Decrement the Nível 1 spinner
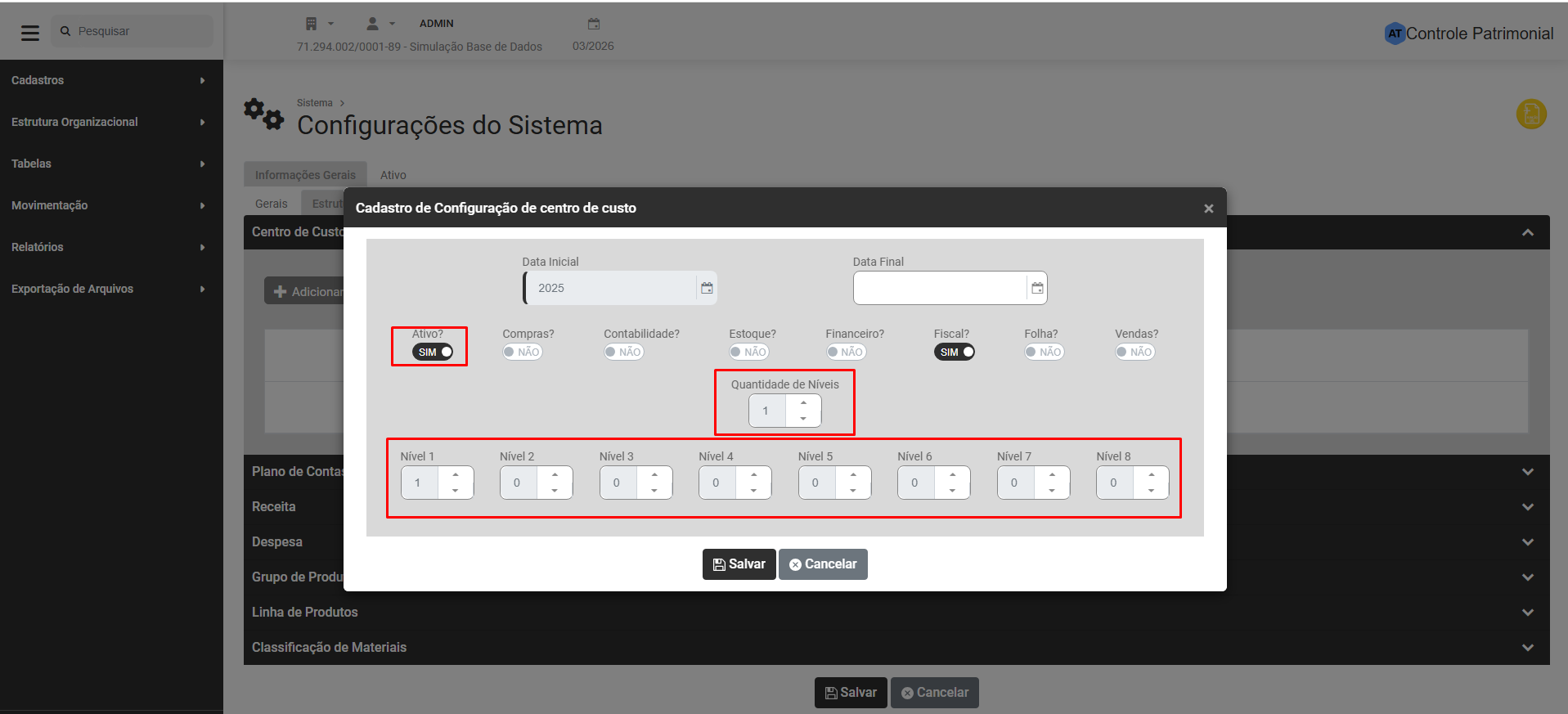 click(x=456, y=491)
